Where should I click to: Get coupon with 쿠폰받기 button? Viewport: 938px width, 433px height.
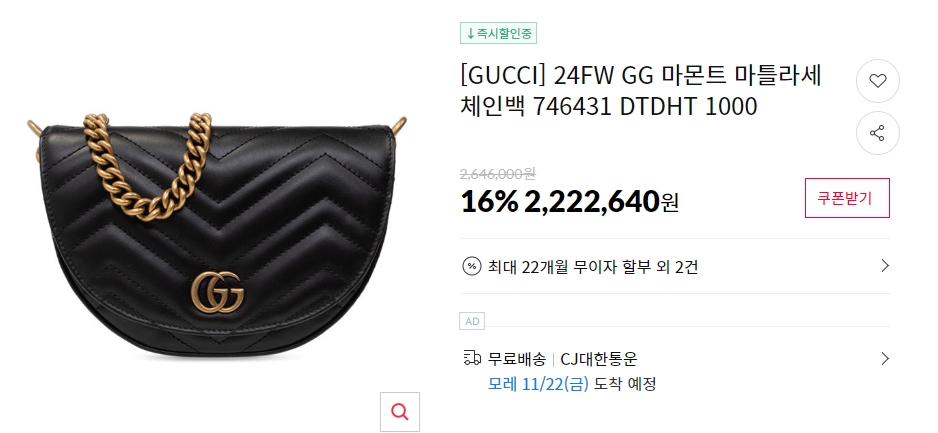click(x=847, y=198)
